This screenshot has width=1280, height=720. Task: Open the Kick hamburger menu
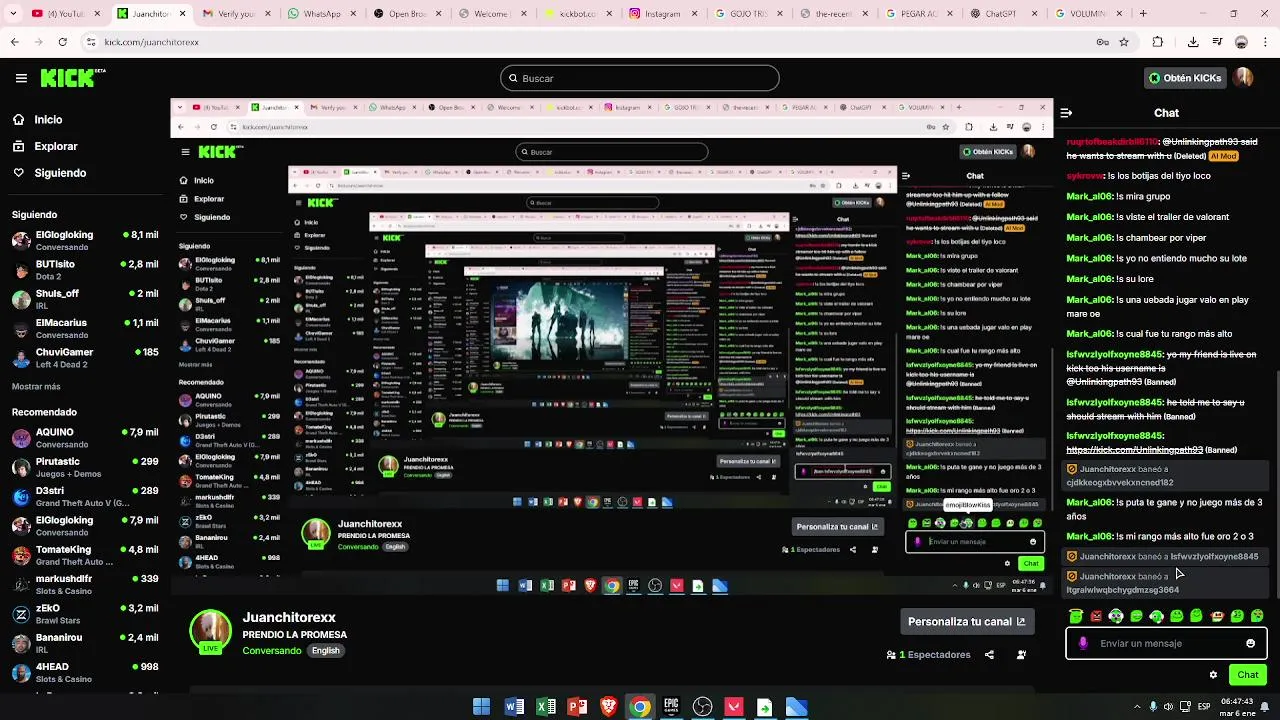point(21,78)
